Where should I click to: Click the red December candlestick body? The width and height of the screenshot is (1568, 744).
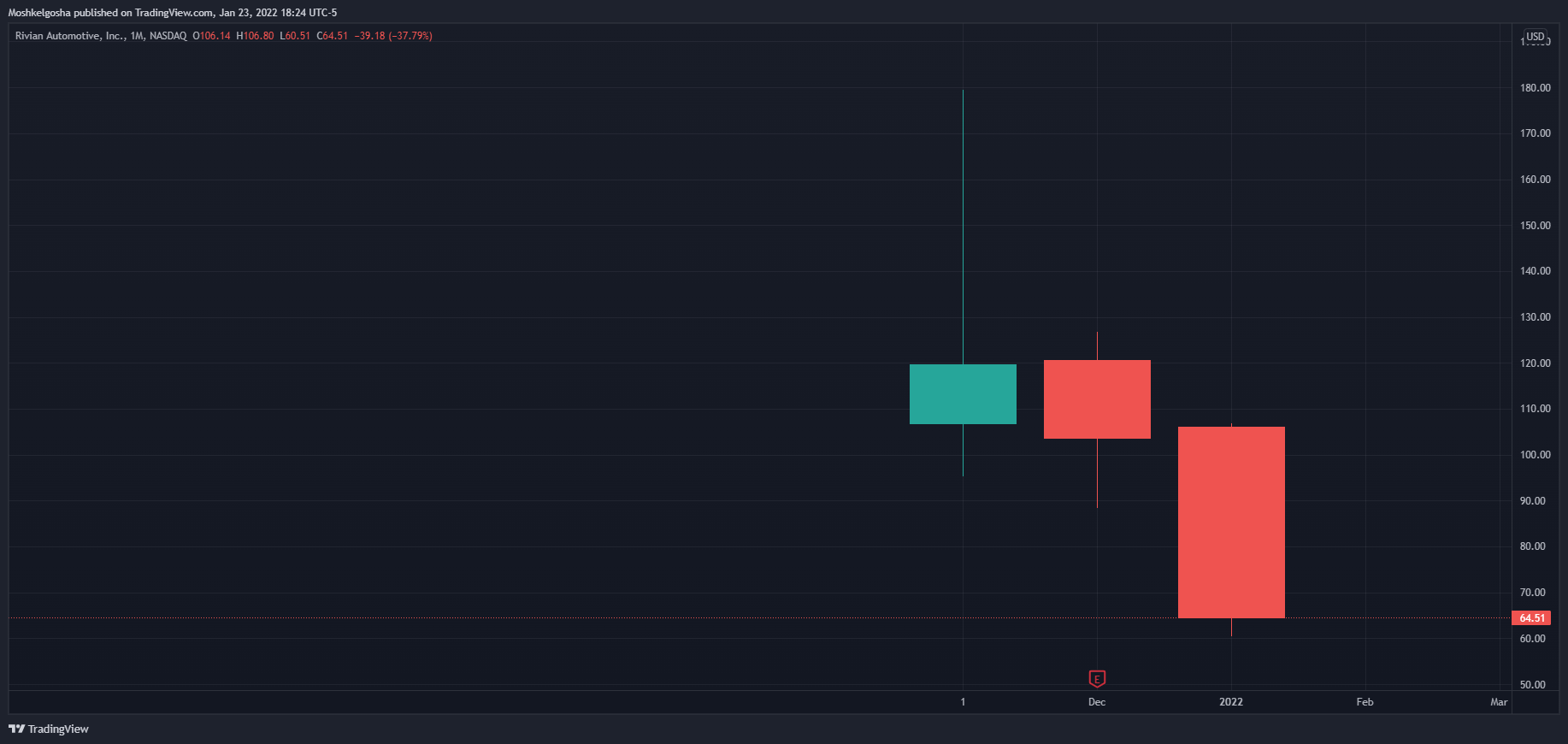pyautogui.click(x=1097, y=399)
